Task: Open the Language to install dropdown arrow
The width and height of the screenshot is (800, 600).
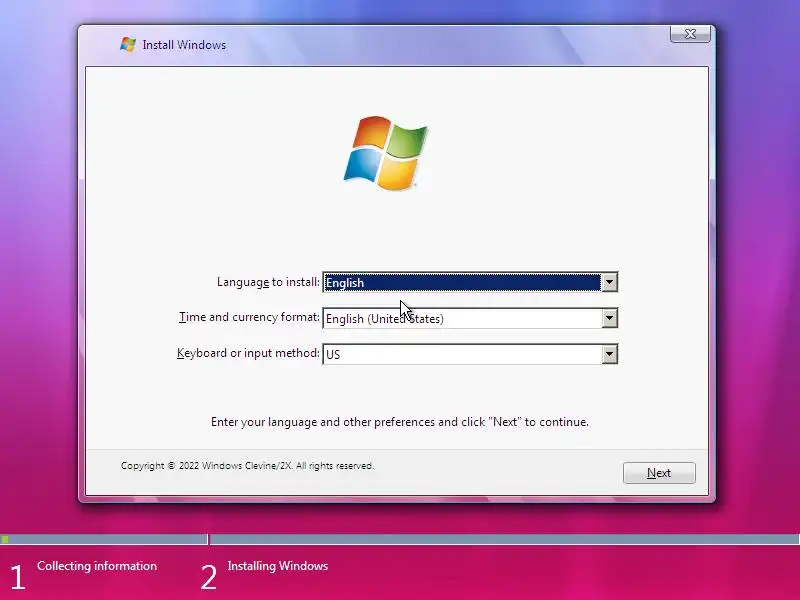Action: [x=609, y=282]
